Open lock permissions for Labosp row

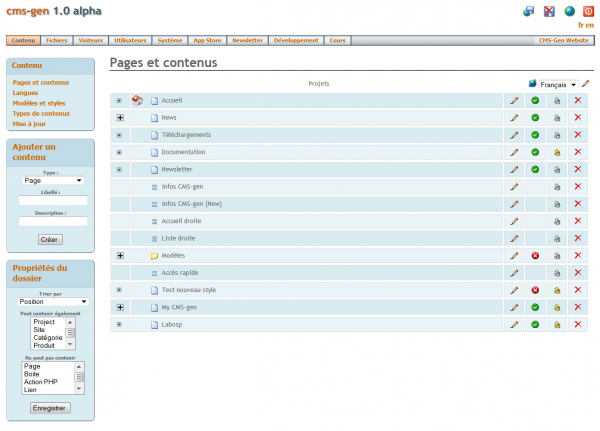point(557,325)
